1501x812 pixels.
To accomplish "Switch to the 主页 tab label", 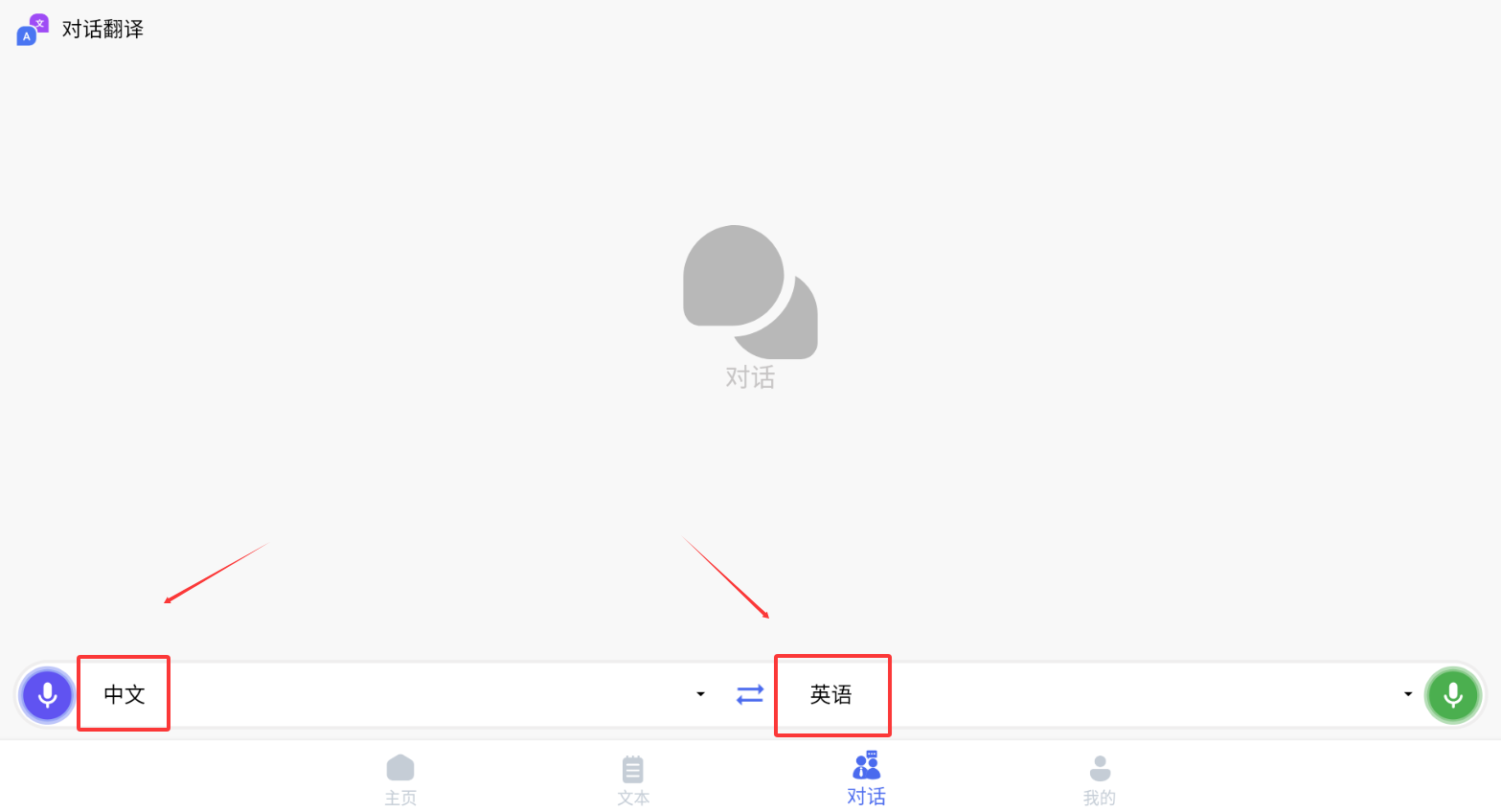I will pyautogui.click(x=400, y=798).
